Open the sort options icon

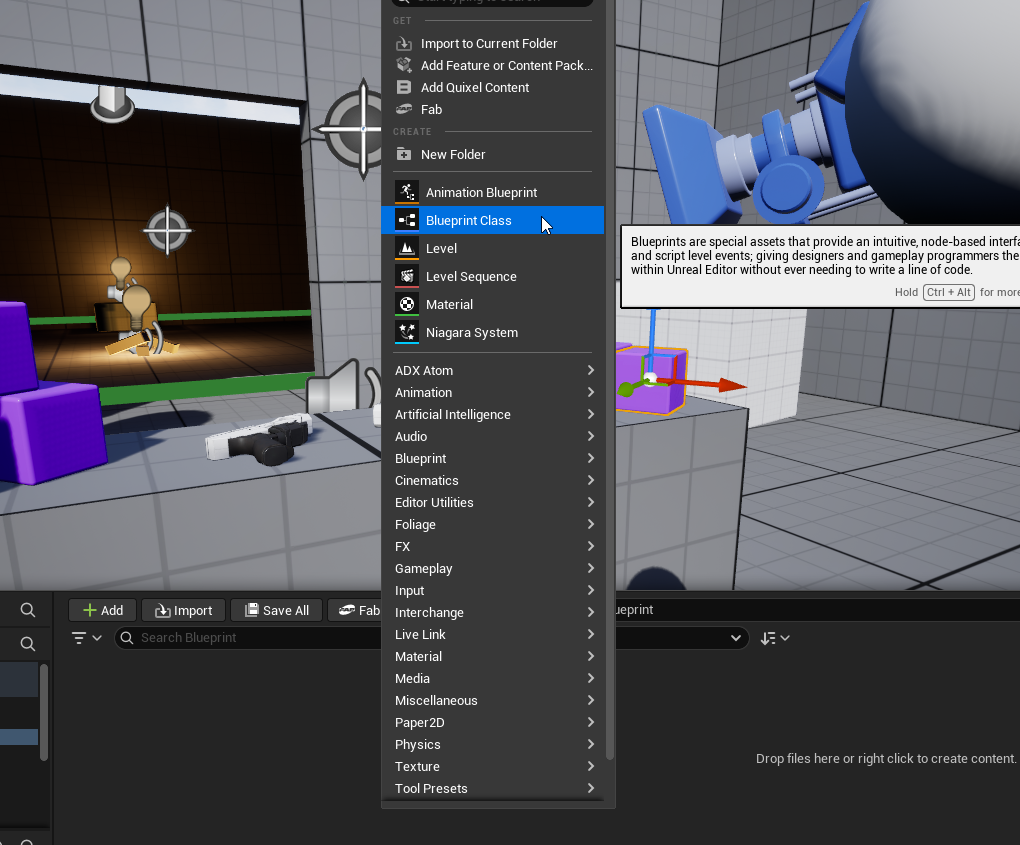(x=775, y=638)
